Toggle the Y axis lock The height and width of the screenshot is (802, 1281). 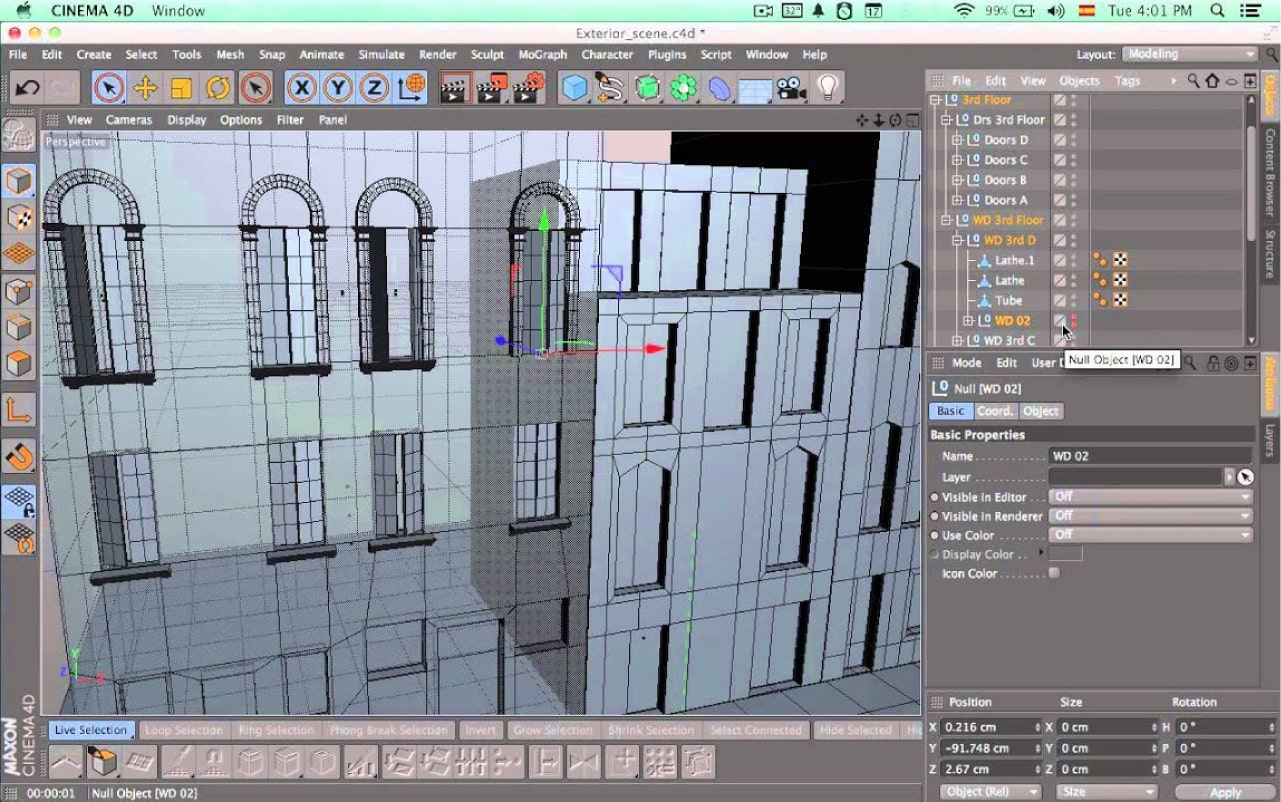click(x=337, y=88)
